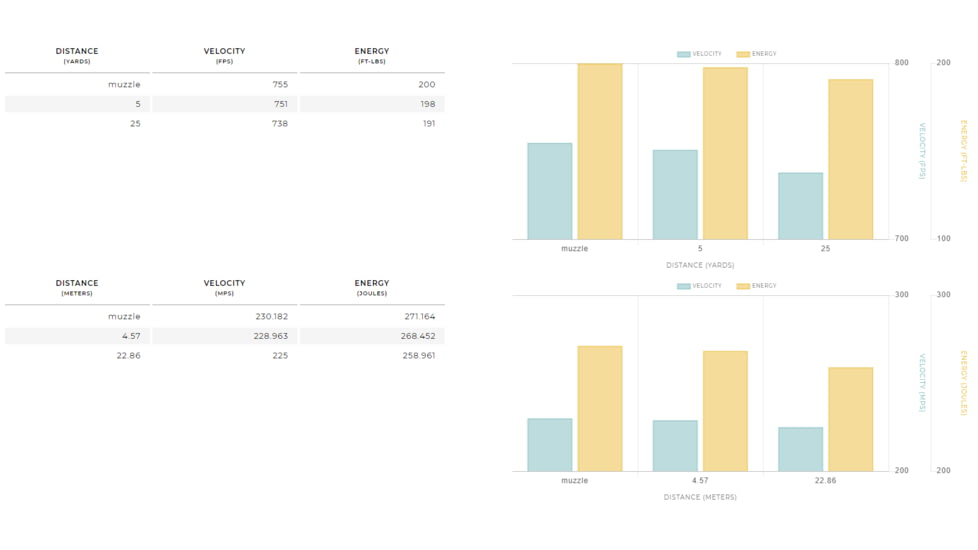Select the 4.57-meter energy bar
The image size is (978, 550).
click(725, 411)
